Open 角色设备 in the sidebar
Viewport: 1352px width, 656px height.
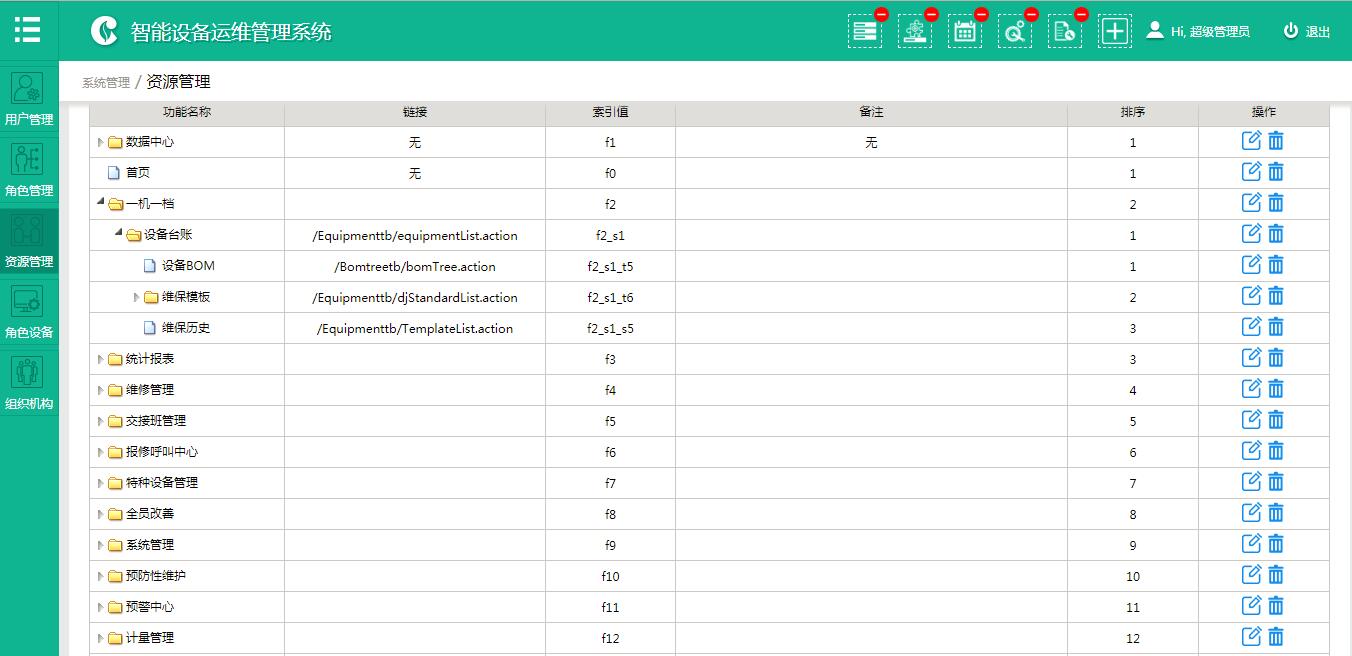(x=29, y=312)
